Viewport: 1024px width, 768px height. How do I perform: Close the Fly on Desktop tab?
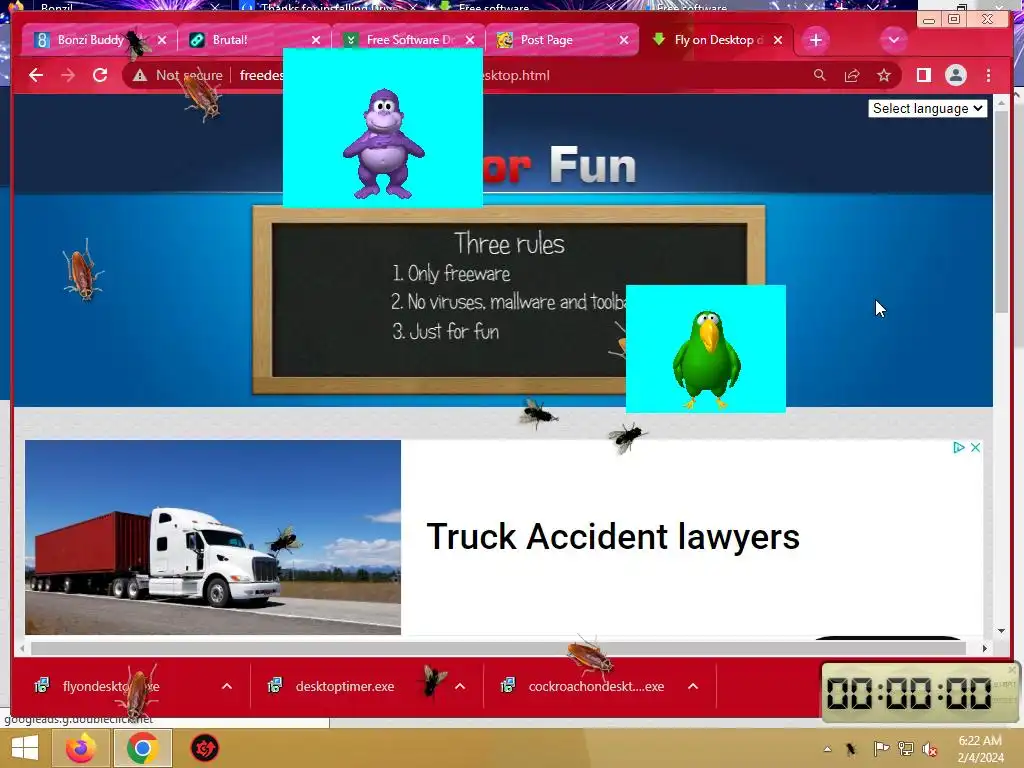pos(778,40)
